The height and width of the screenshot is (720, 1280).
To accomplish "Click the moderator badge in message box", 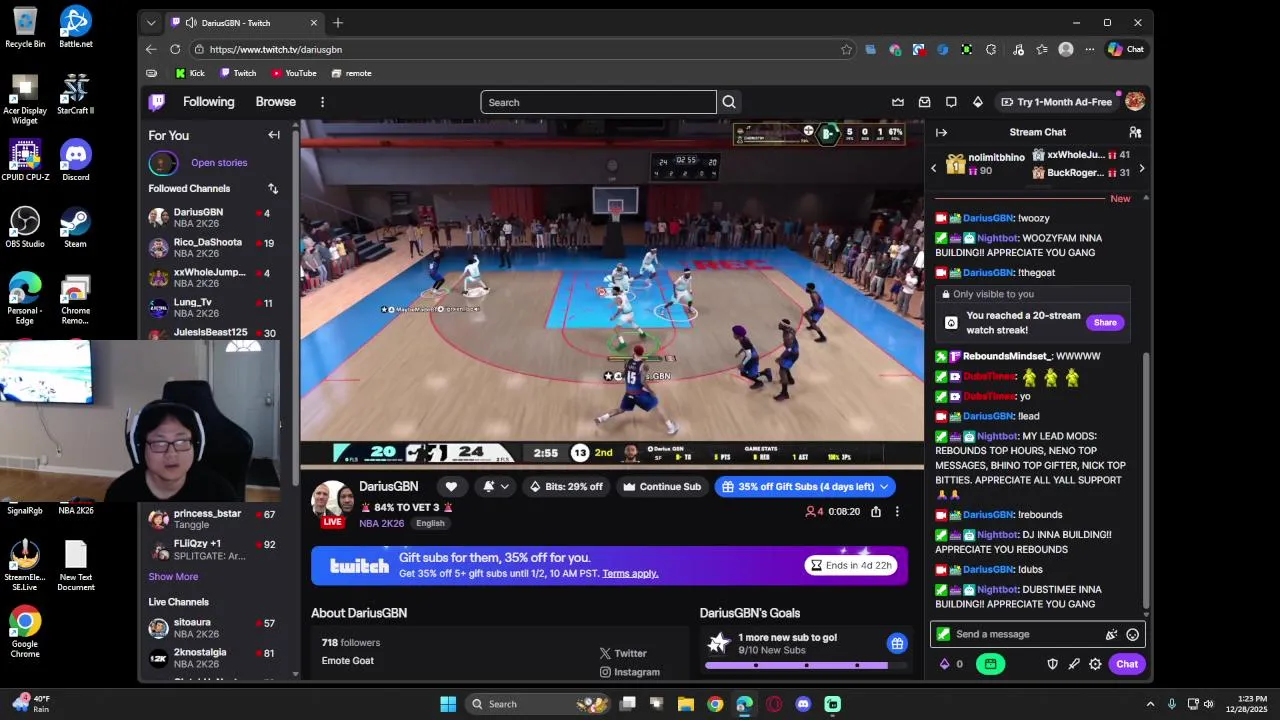I will coord(943,634).
